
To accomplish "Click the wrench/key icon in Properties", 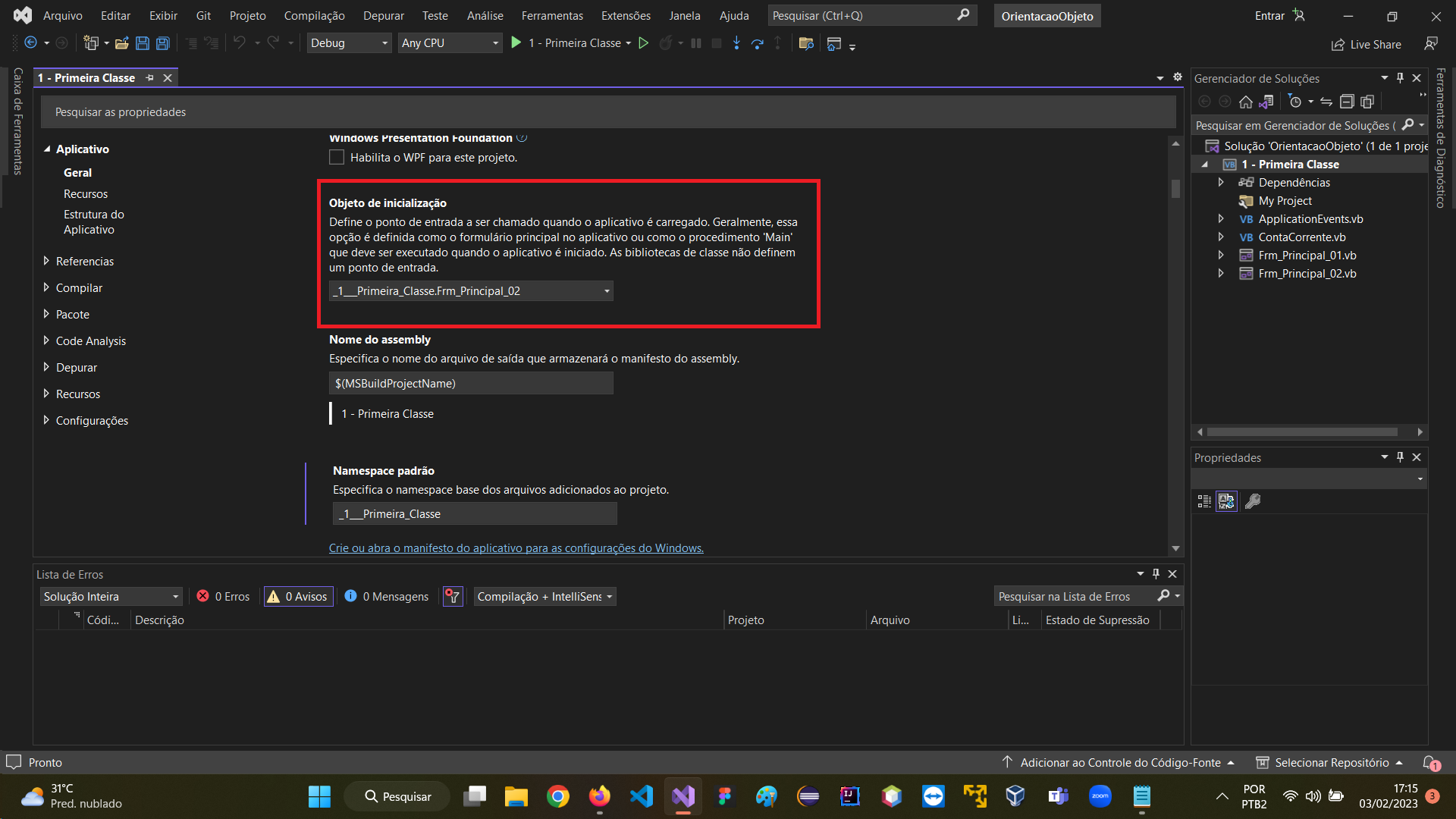I will point(1252,501).
